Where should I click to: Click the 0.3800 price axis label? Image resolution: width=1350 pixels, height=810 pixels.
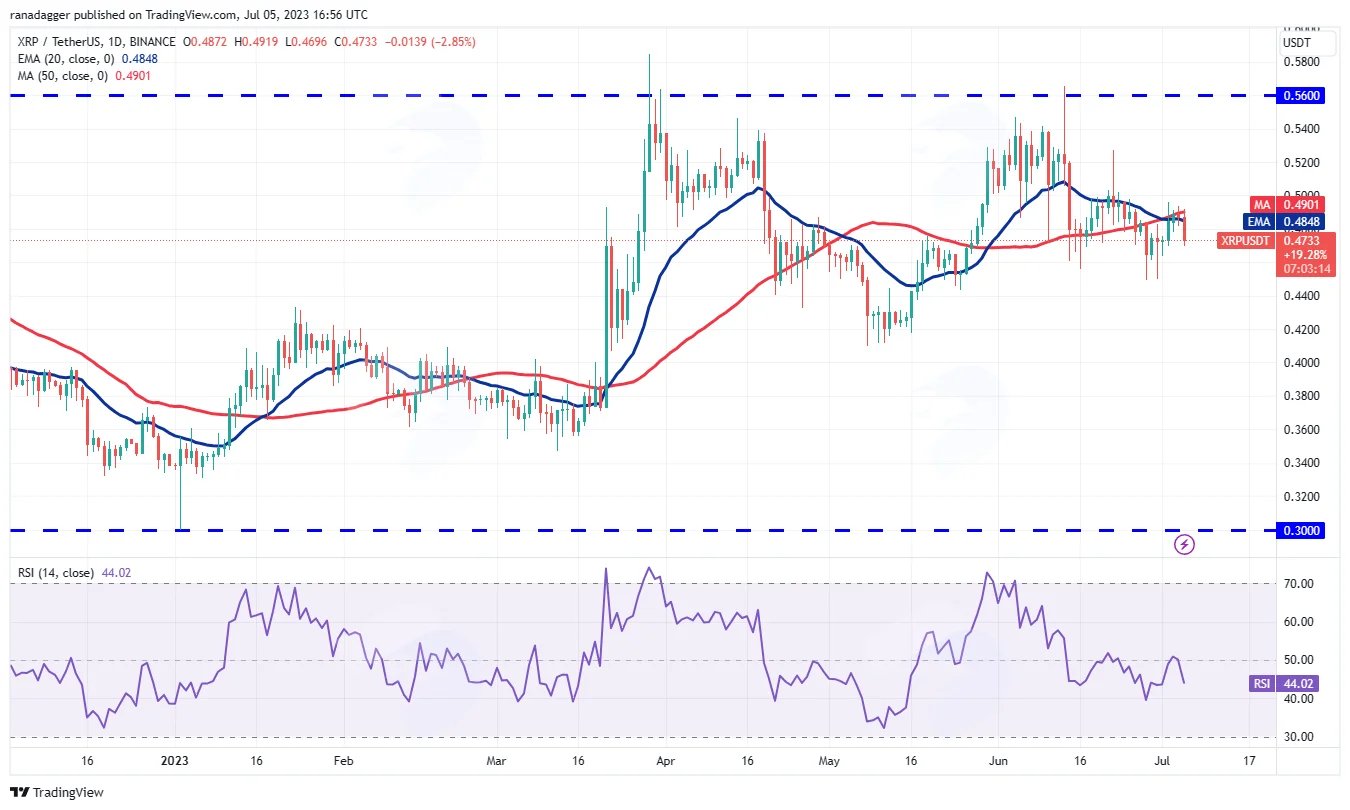(x=1299, y=396)
